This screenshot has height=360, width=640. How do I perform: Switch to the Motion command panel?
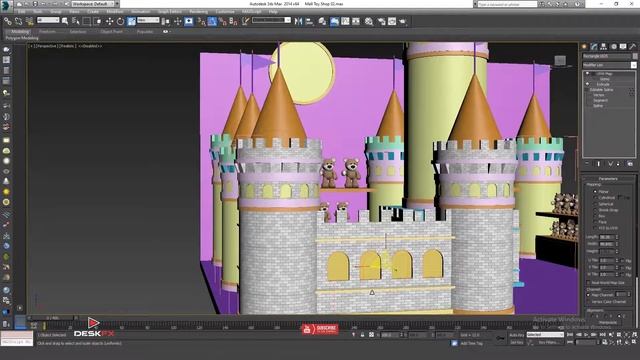[613, 47]
